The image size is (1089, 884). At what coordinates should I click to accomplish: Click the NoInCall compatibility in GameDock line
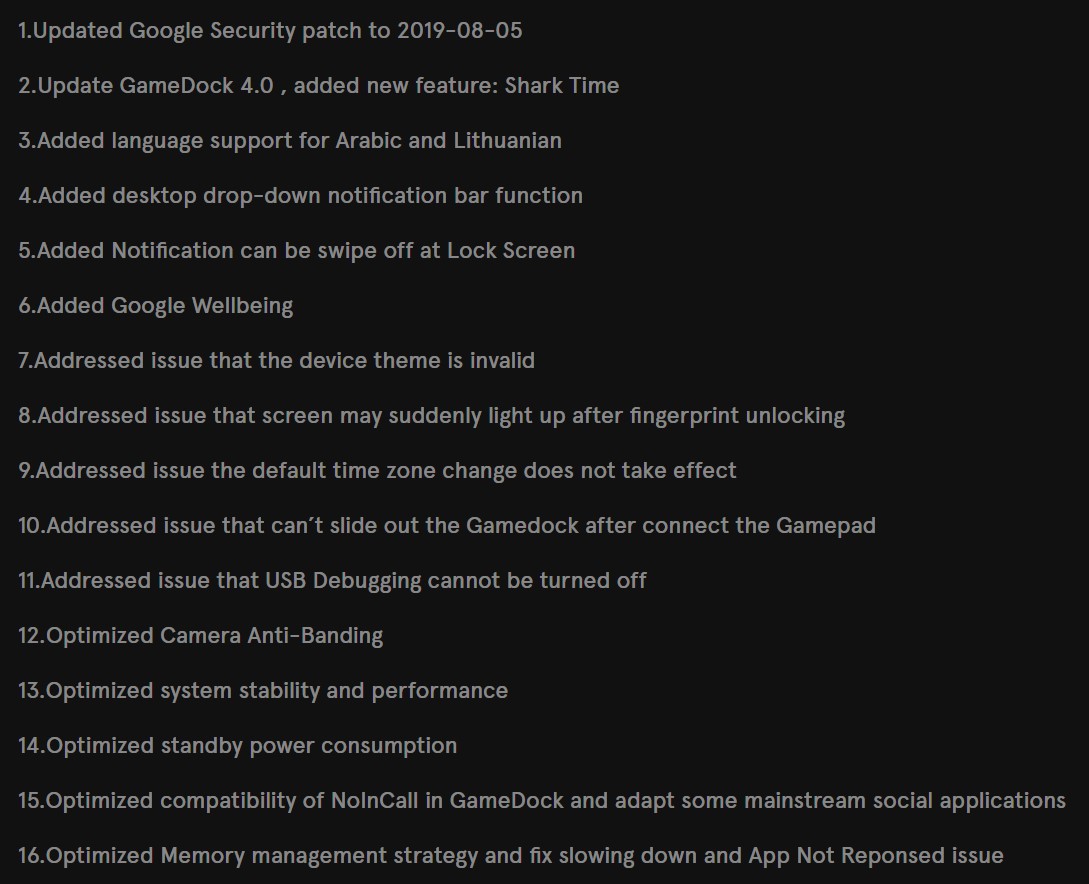(x=542, y=801)
